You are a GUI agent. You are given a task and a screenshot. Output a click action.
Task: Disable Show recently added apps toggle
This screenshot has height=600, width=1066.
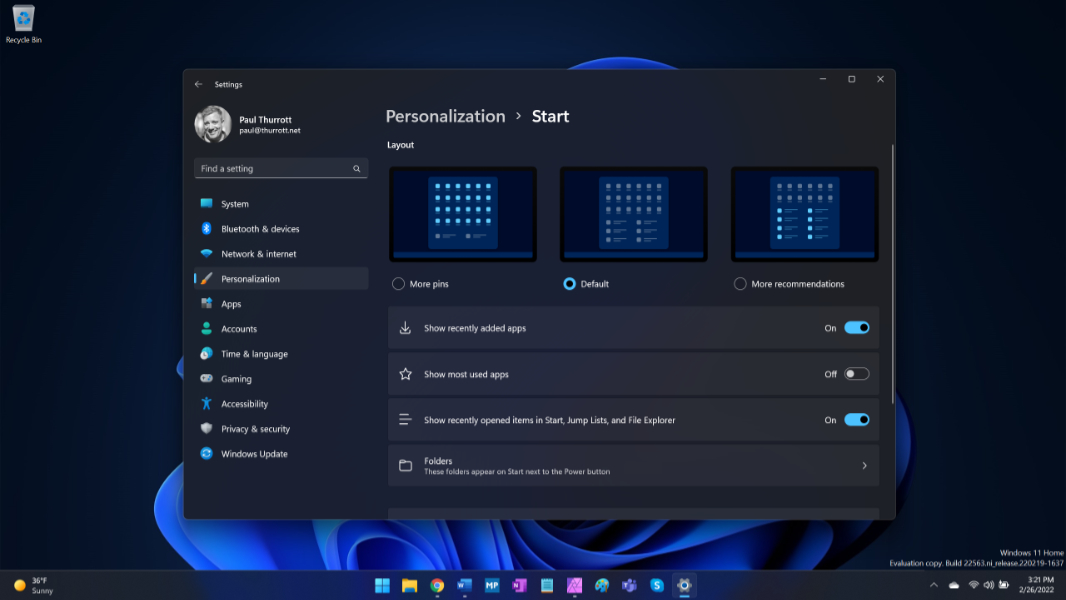pos(856,328)
